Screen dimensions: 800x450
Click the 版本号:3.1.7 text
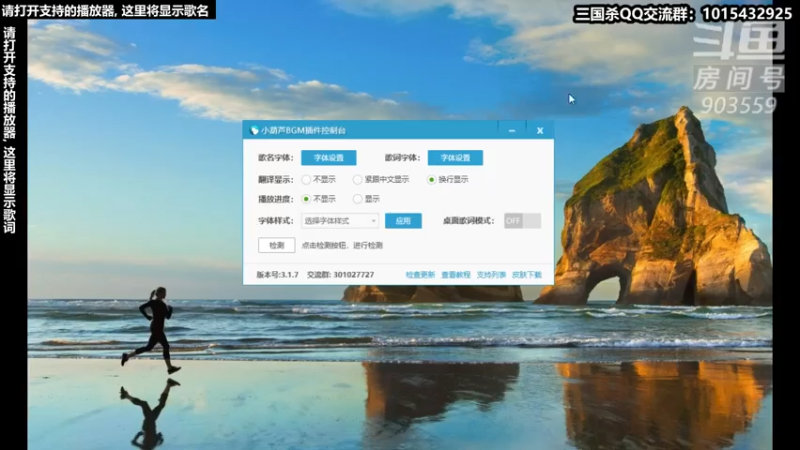pos(278,275)
